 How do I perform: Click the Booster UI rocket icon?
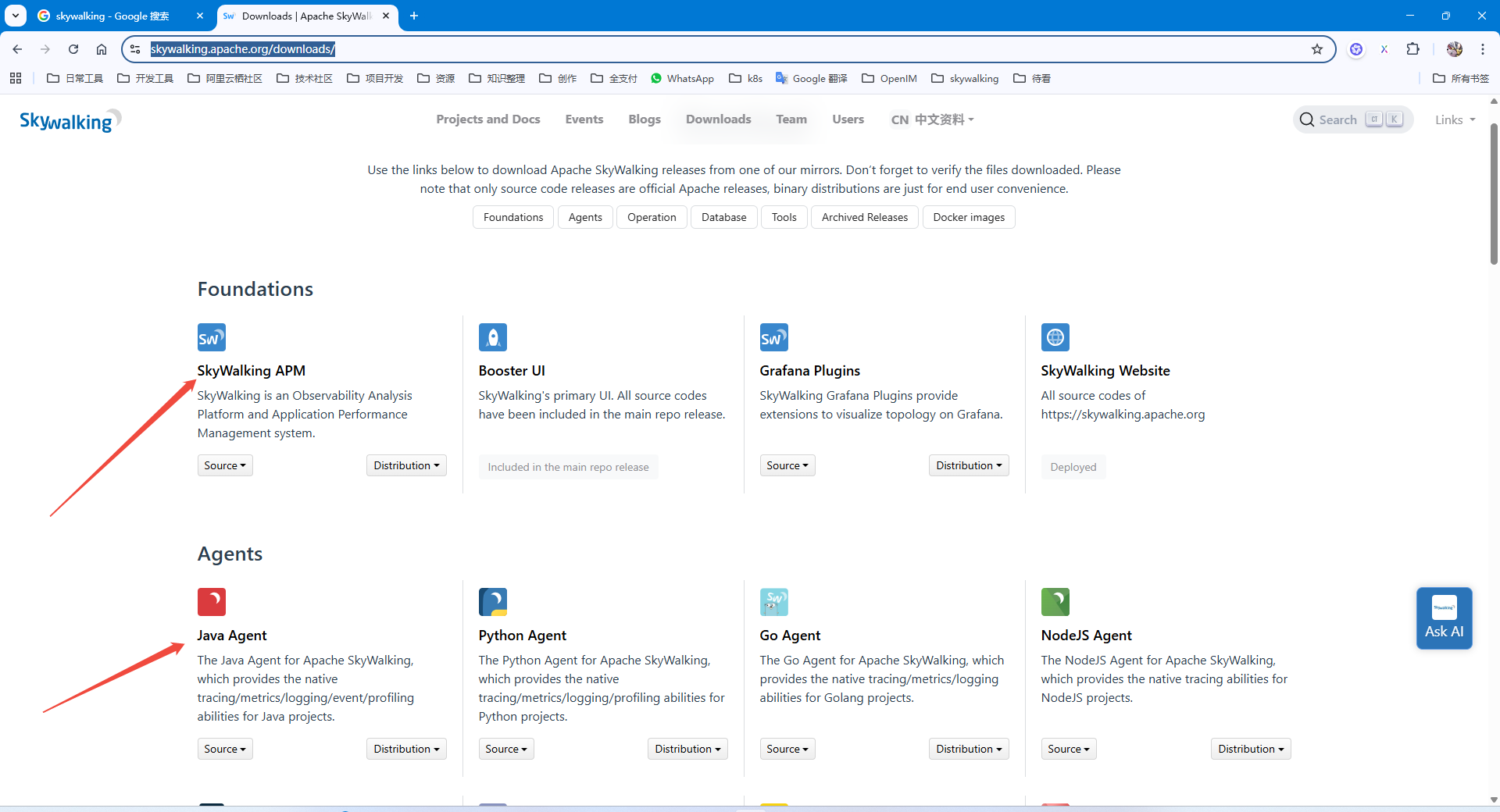tap(493, 337)
